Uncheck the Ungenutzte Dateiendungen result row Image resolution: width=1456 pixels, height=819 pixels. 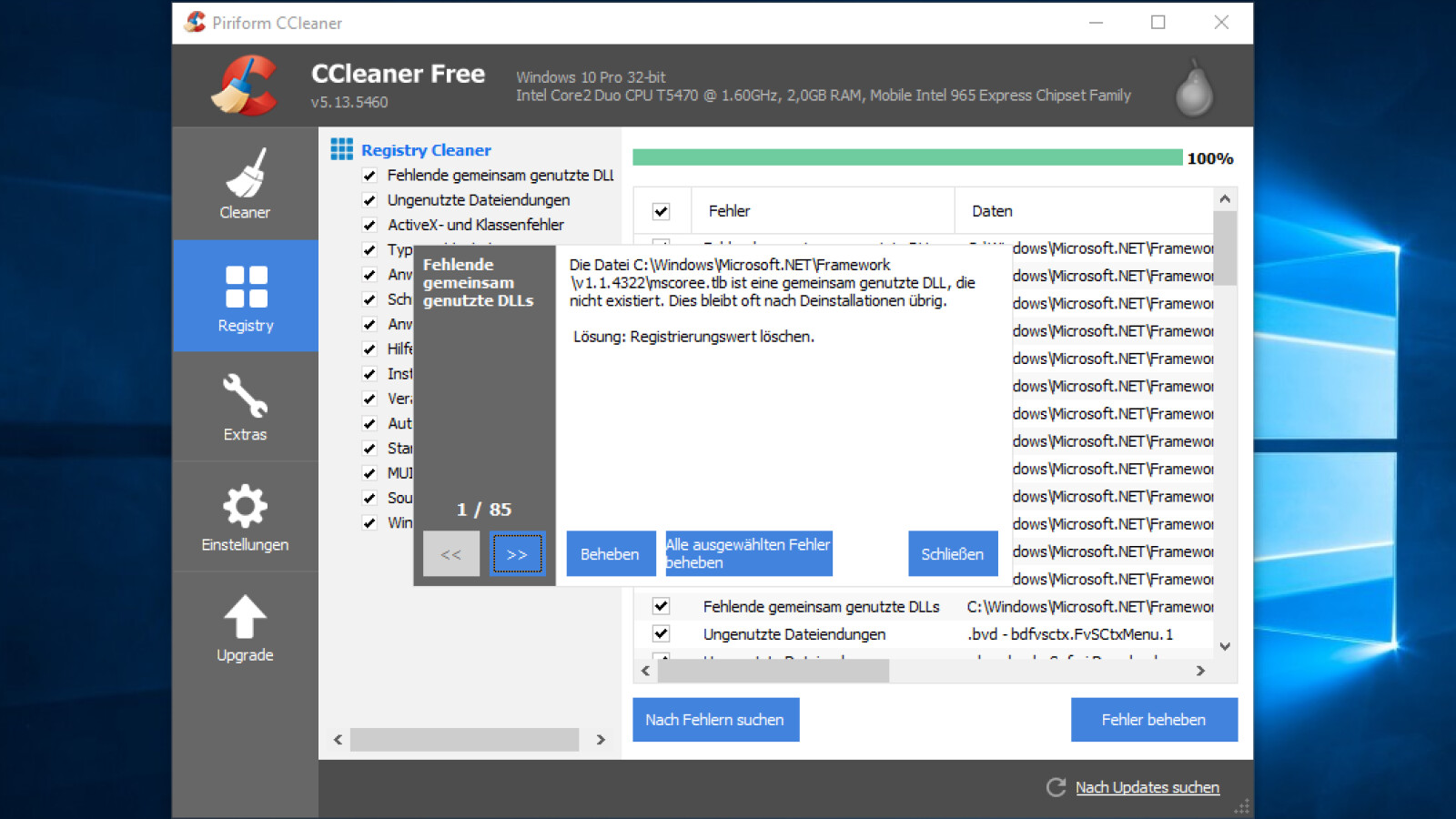[662, 633]
